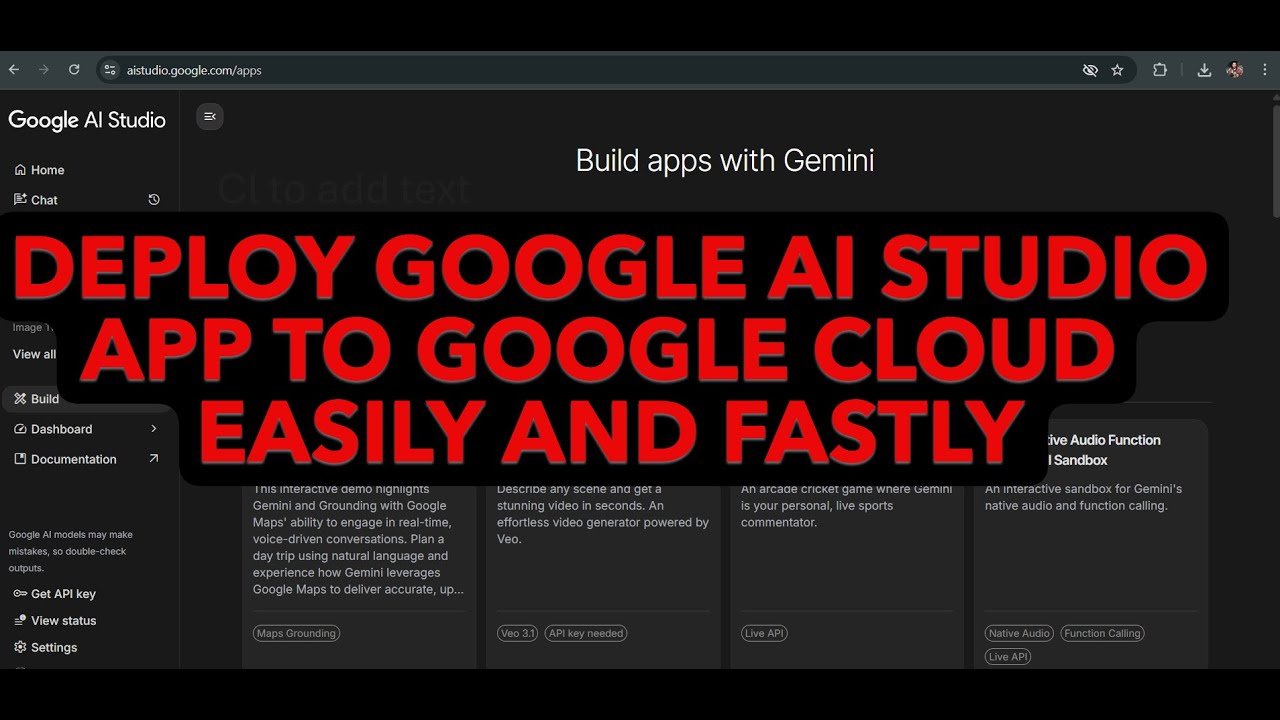Click the eye-slash tracking protection icon

coord(1090,70)
